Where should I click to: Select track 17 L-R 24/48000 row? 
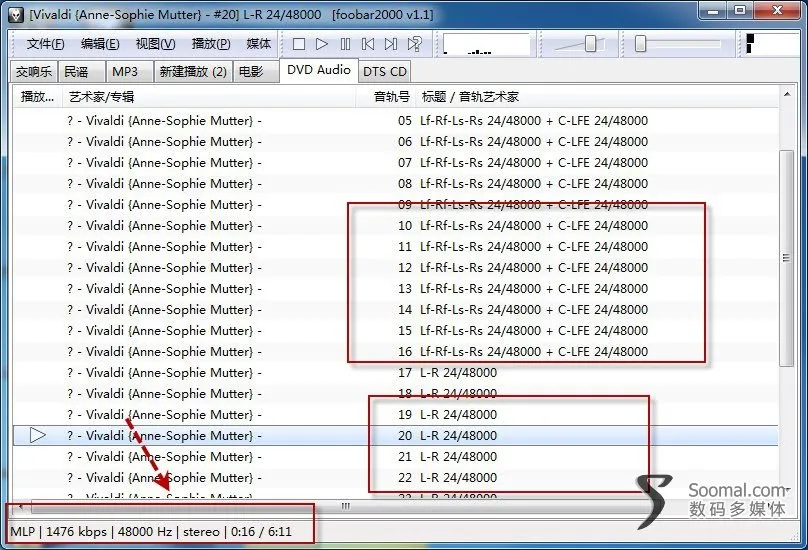[396, 373]
